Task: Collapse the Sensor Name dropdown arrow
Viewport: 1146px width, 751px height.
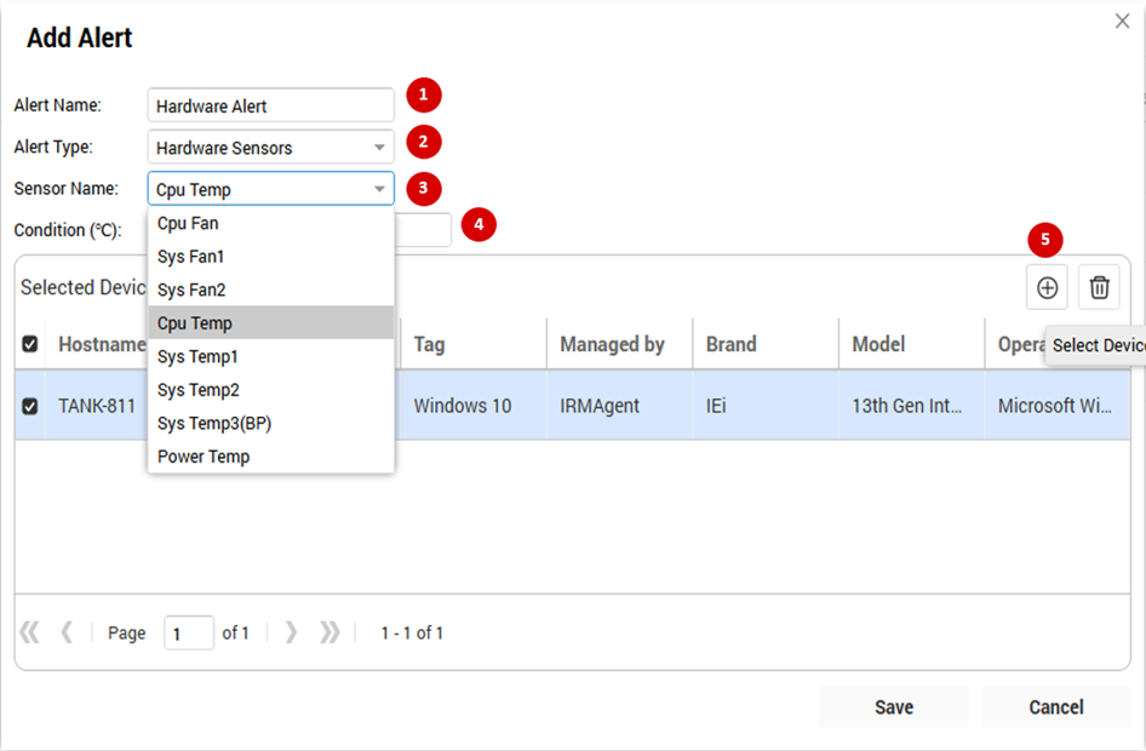Action: pos(379,189)
